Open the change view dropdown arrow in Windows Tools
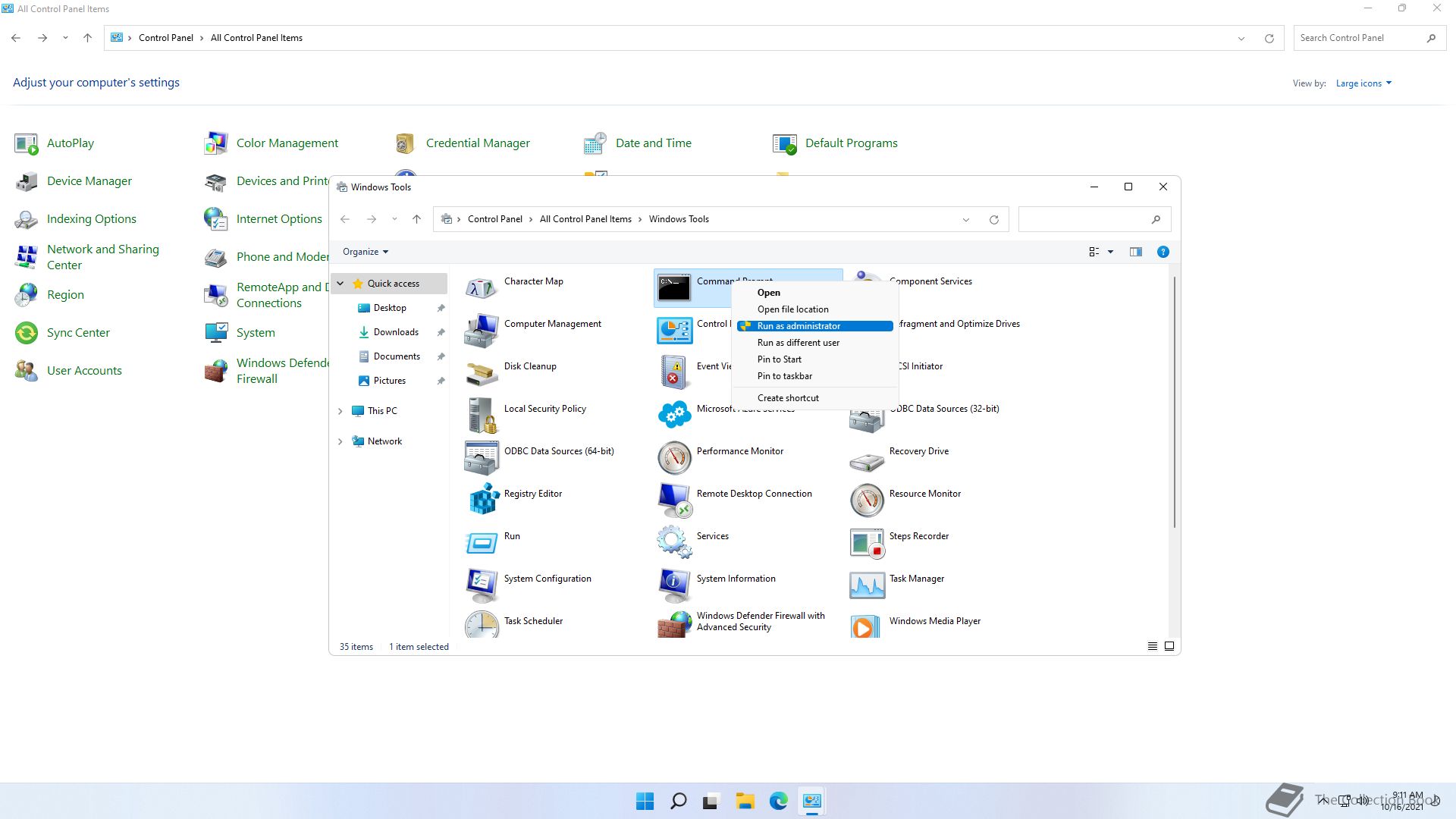 pyautogui.click(x=1110, y=252)
